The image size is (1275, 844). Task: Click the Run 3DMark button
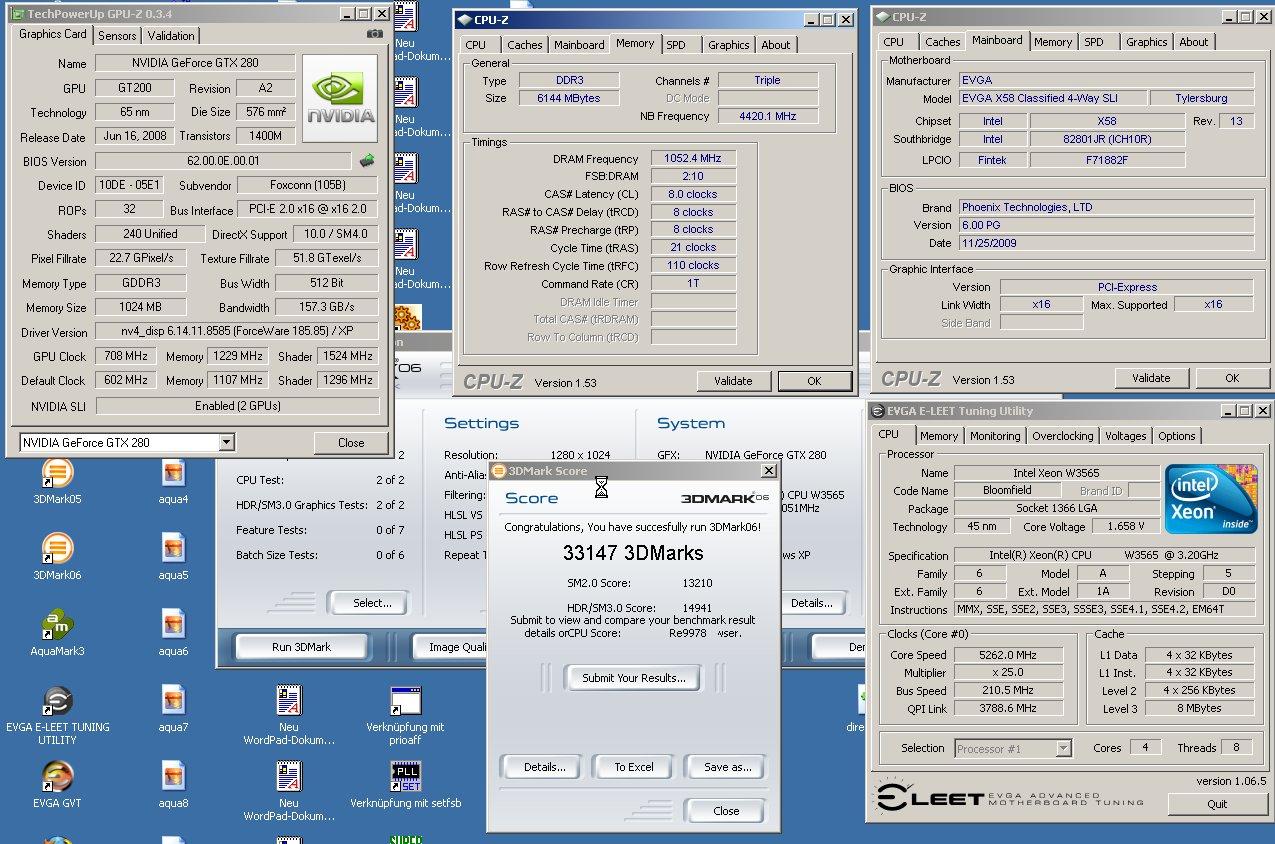tap(301, 647)
